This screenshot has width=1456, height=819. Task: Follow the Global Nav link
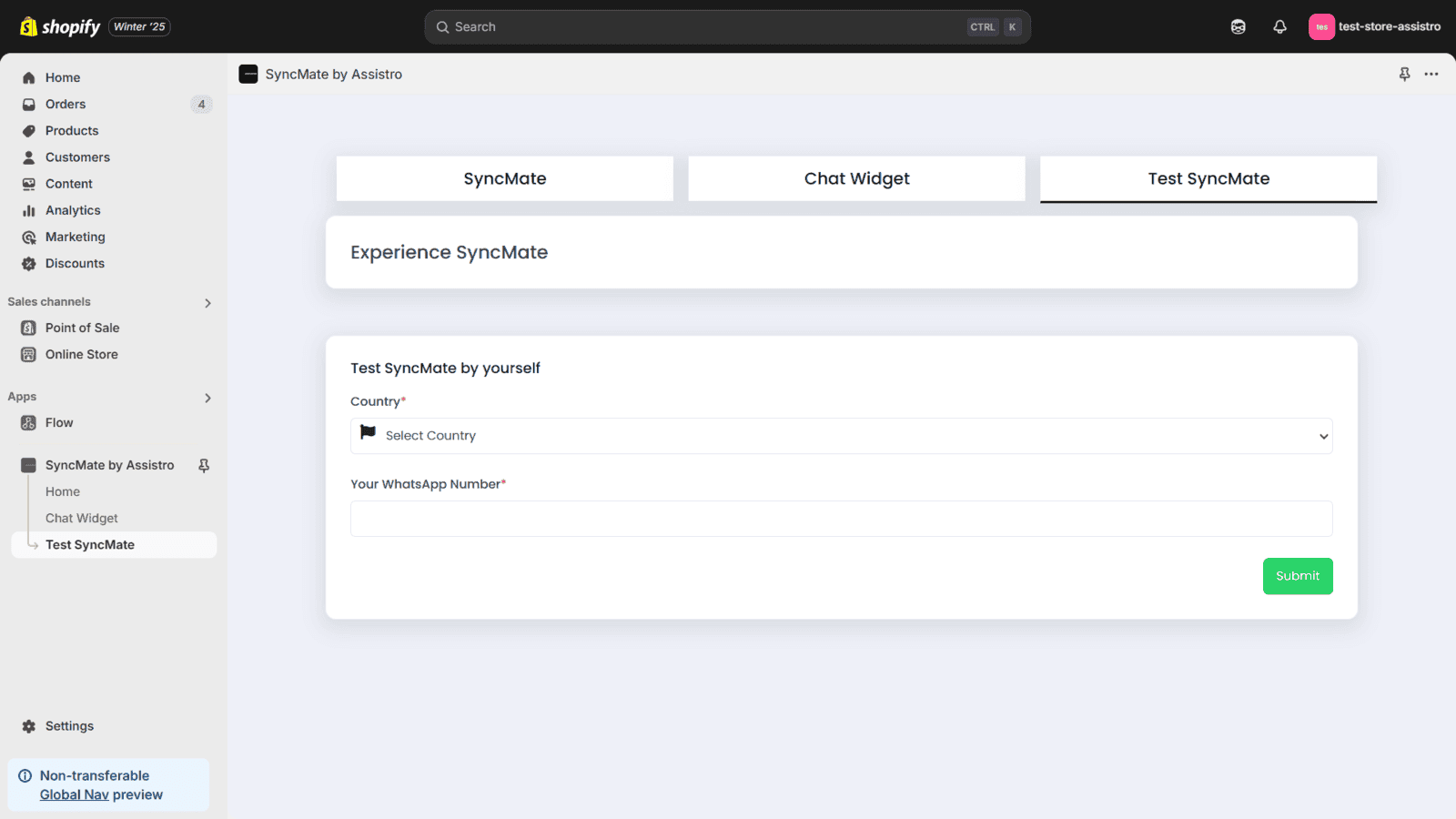(74, 794)
